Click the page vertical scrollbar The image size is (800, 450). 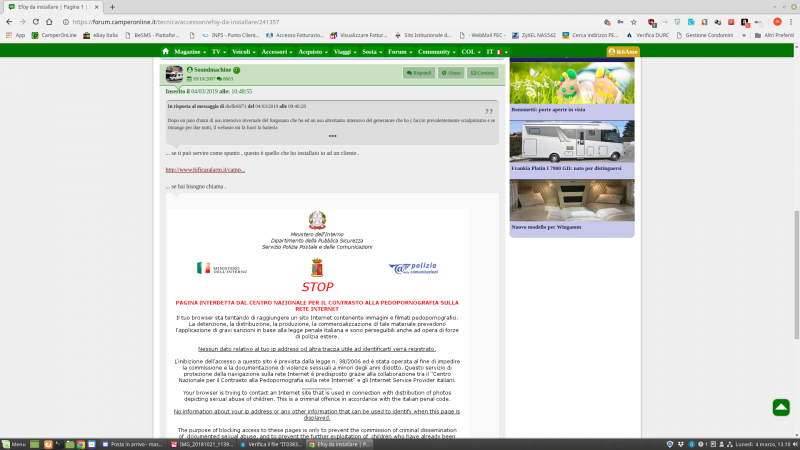point(796,274)
